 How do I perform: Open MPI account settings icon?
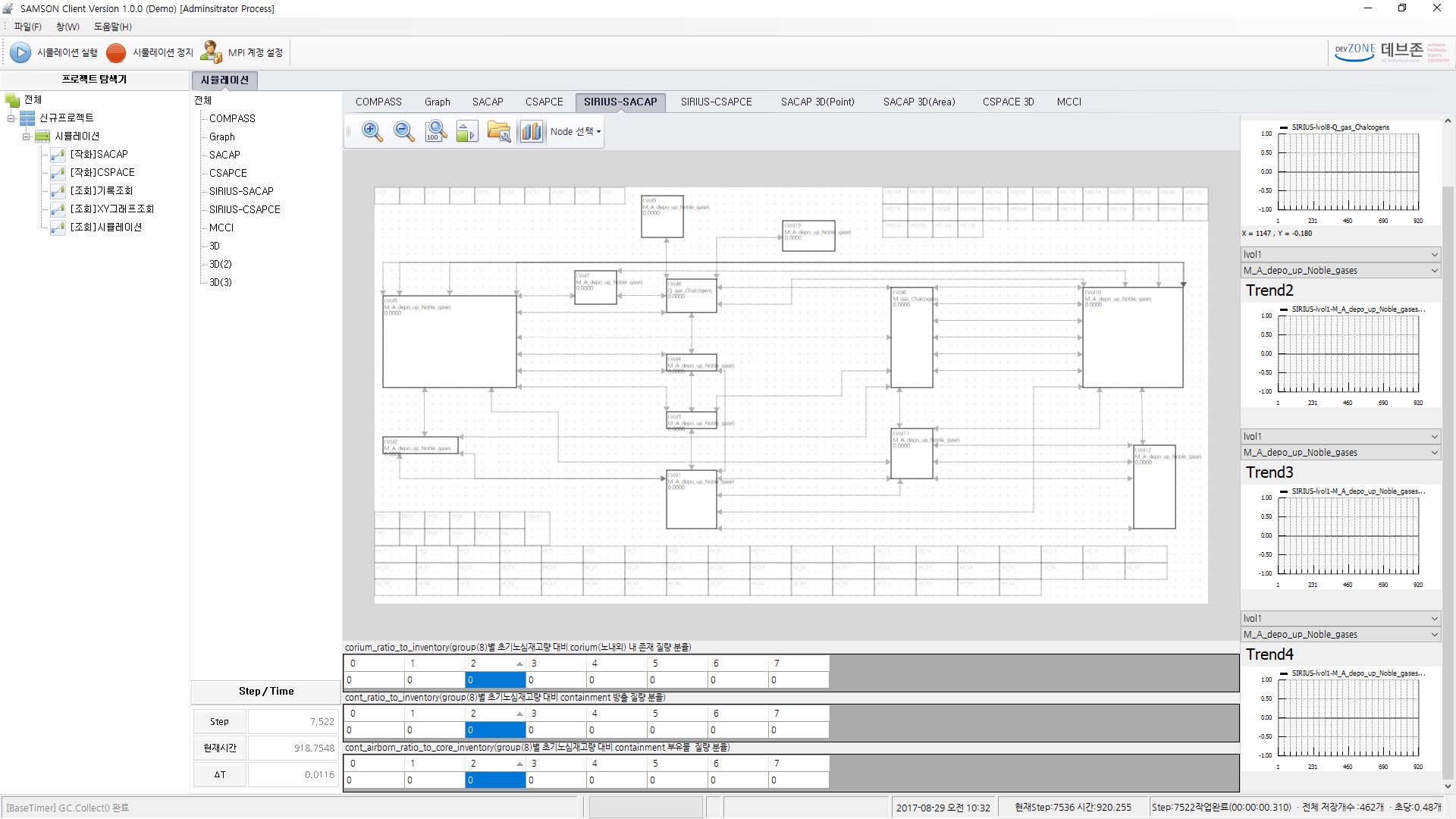(211, 52)
